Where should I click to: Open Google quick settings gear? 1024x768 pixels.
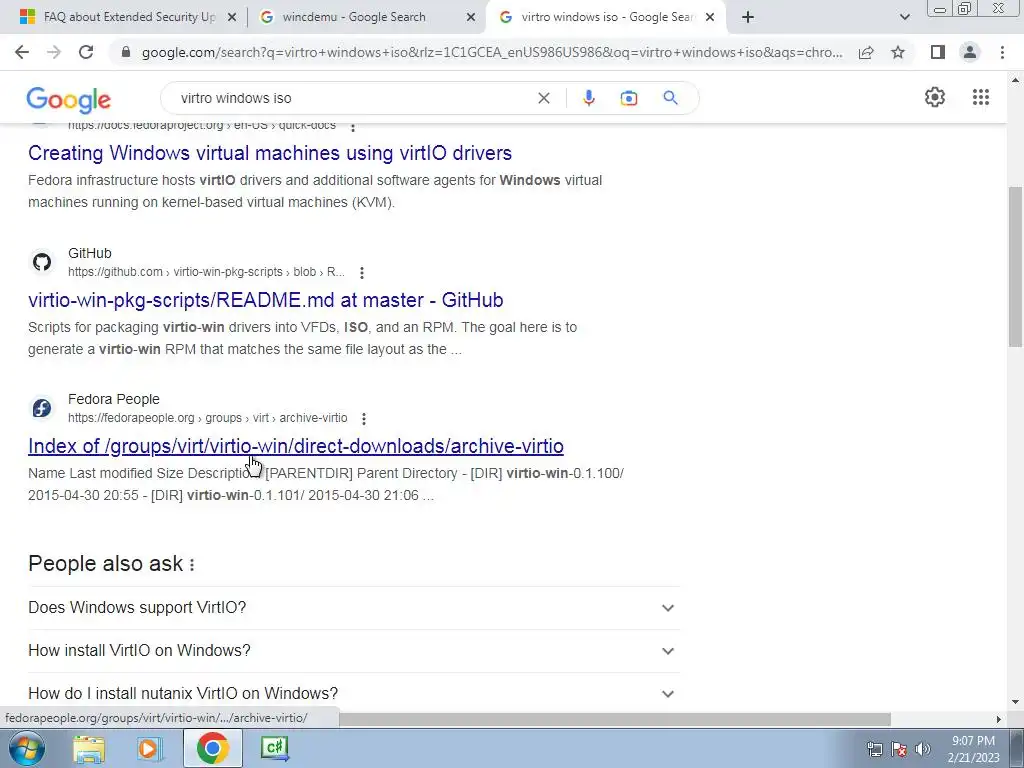935,97
